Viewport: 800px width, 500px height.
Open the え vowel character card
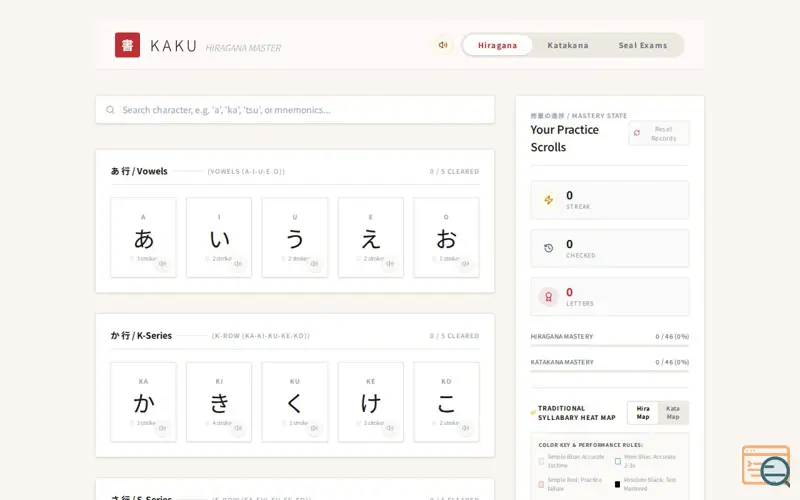pos(371,238)
